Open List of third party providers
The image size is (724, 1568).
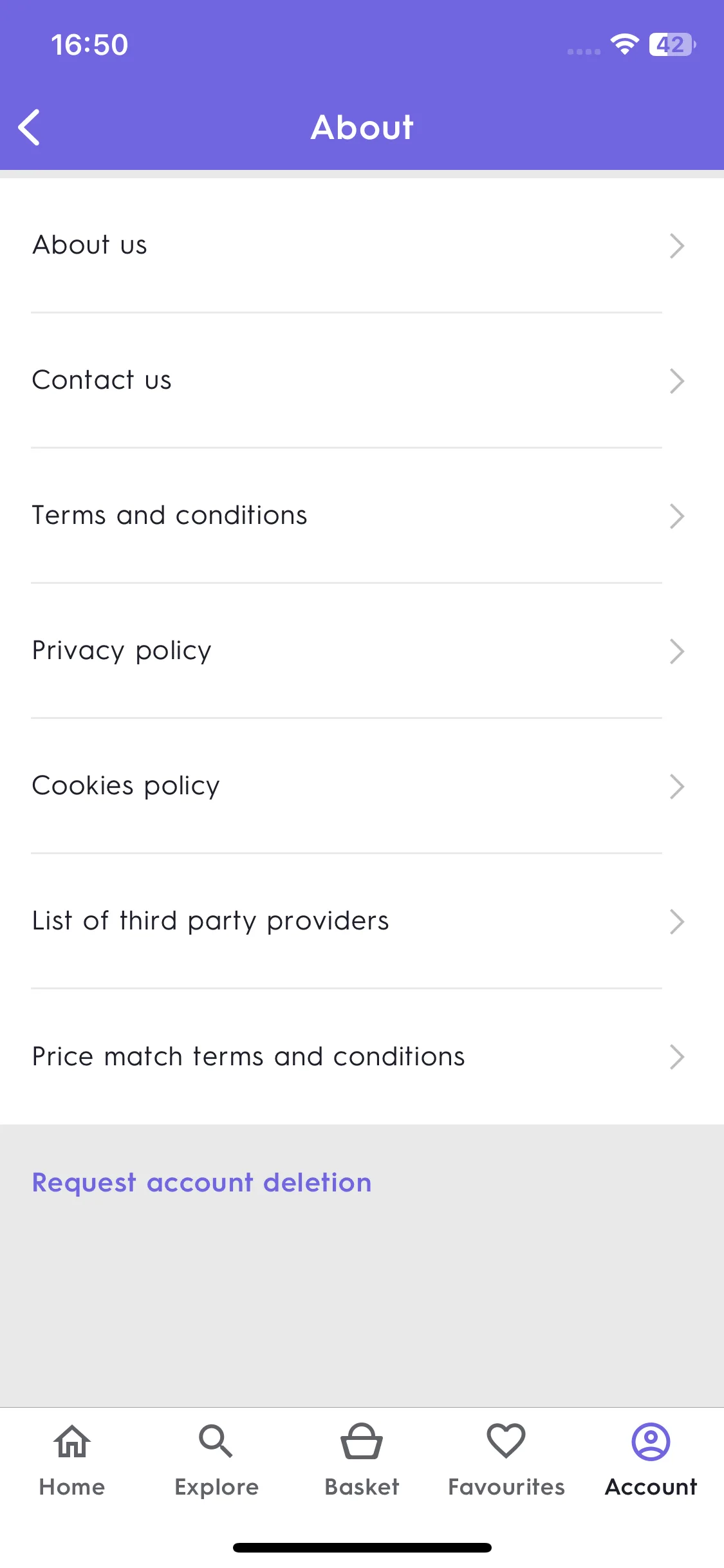coord(362,922)
